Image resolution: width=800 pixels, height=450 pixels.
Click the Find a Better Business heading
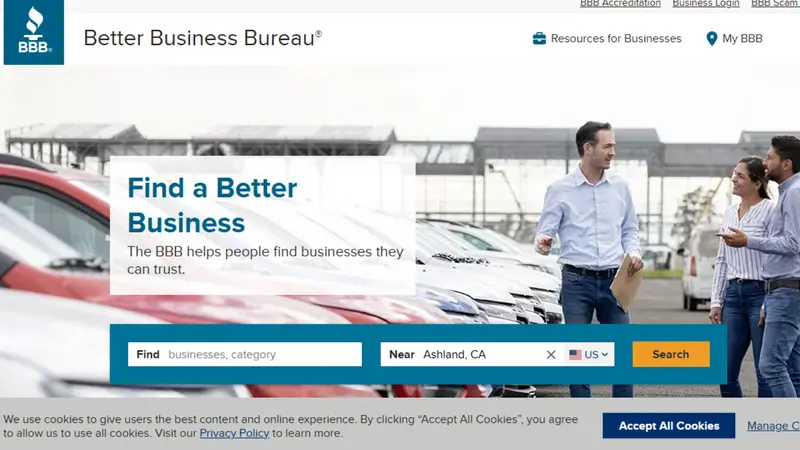212,205
